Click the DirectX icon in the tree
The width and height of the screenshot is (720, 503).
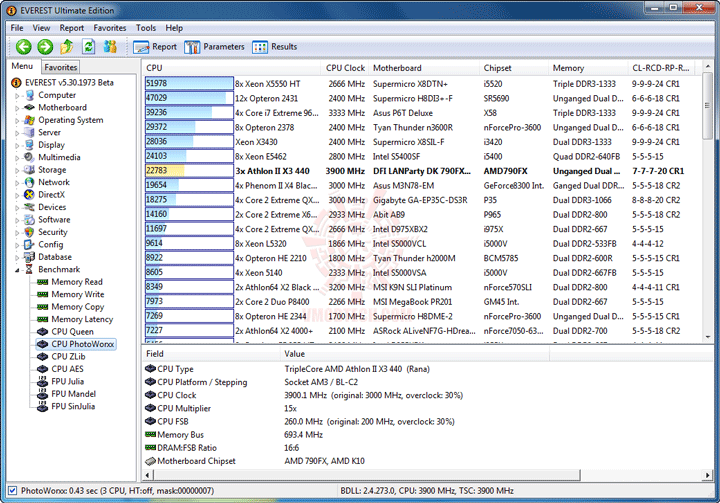29,195
